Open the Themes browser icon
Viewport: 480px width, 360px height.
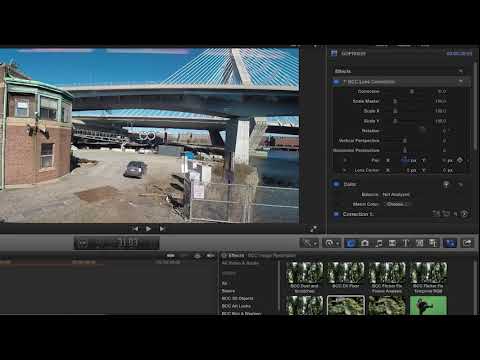pyautogui.click(x=433, y=243)
